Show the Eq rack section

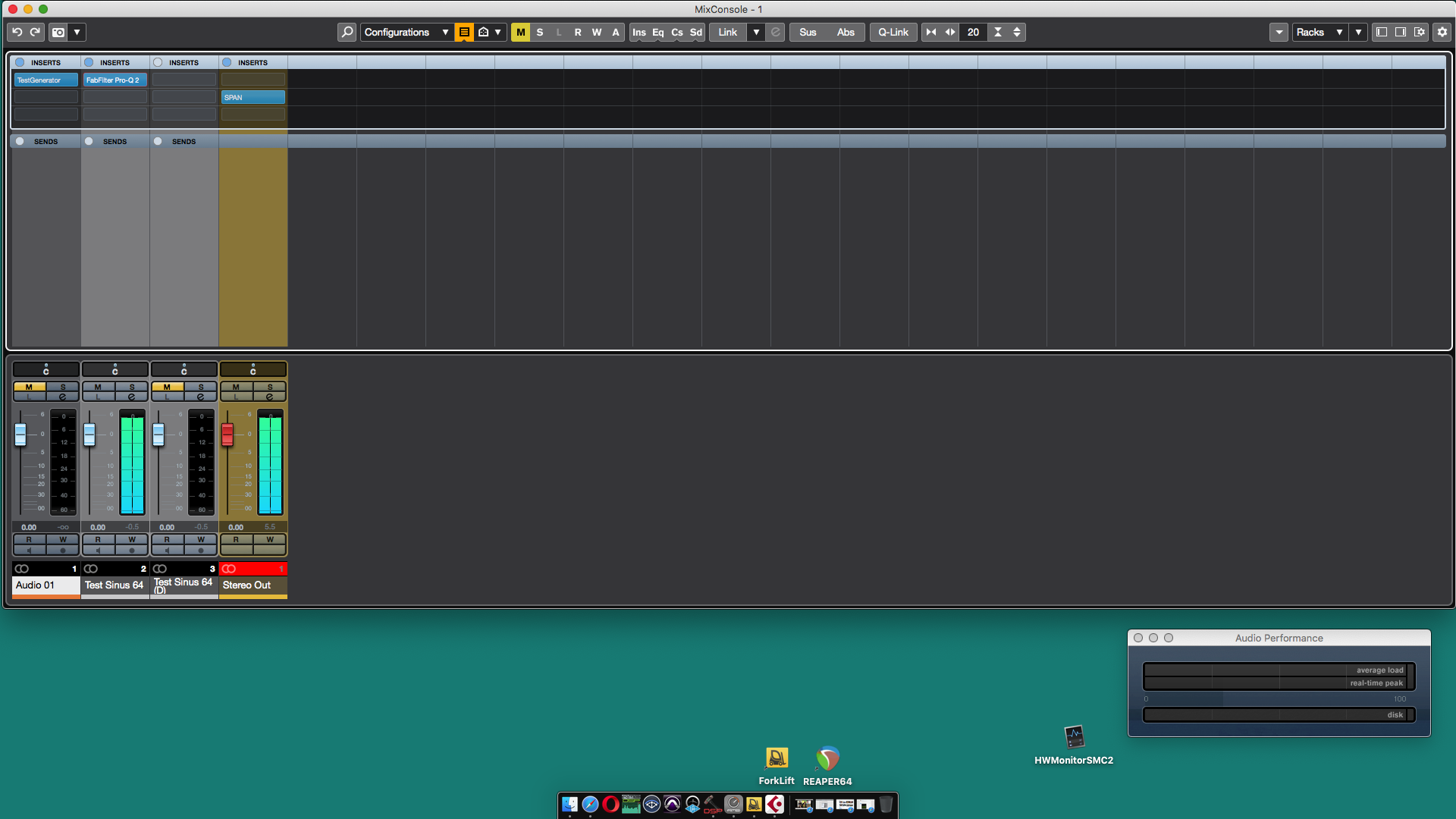coord(657,32)
